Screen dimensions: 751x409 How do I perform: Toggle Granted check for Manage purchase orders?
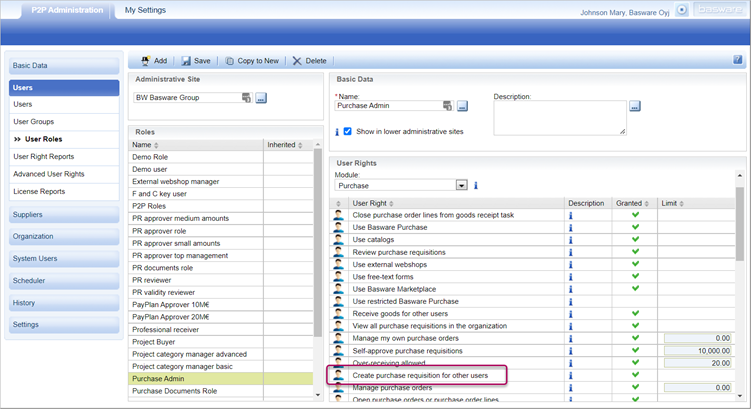636,387
